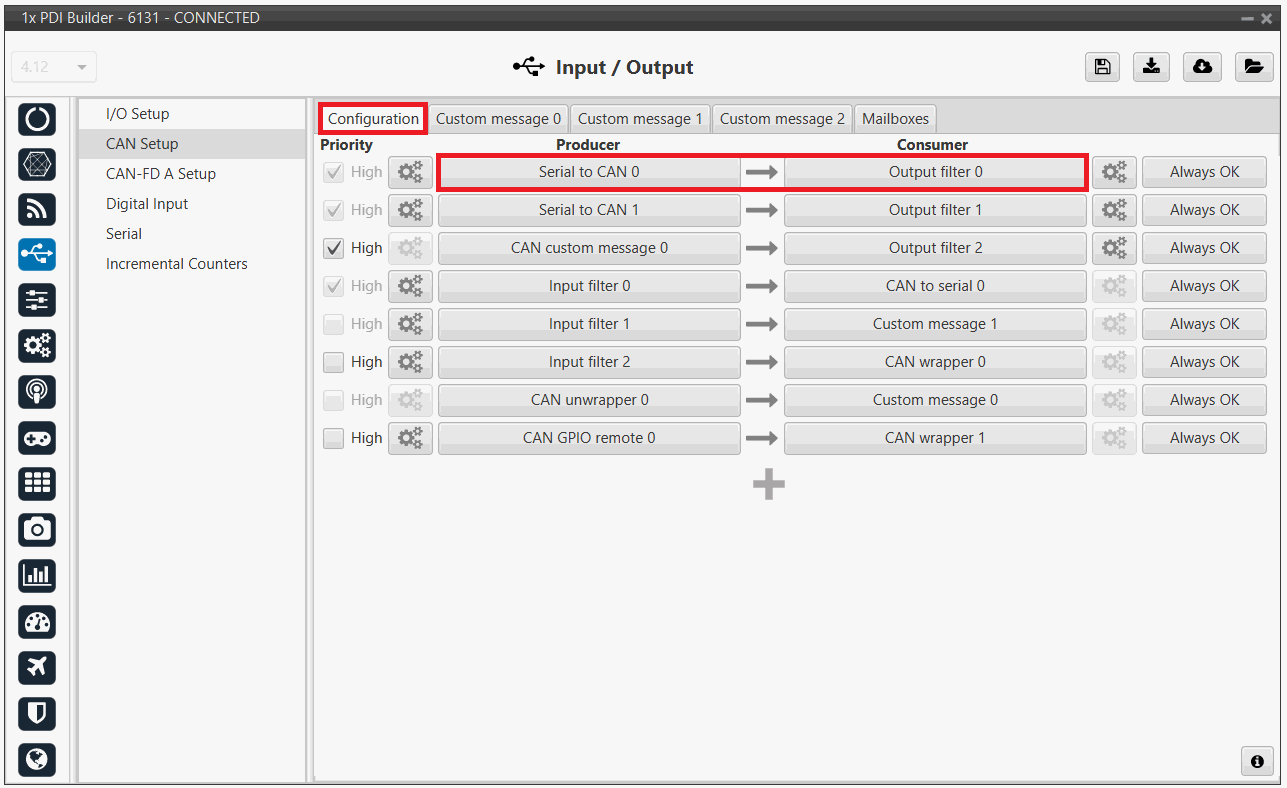Enable High priority for CAN GPIO remote 0

pos(334,438)
